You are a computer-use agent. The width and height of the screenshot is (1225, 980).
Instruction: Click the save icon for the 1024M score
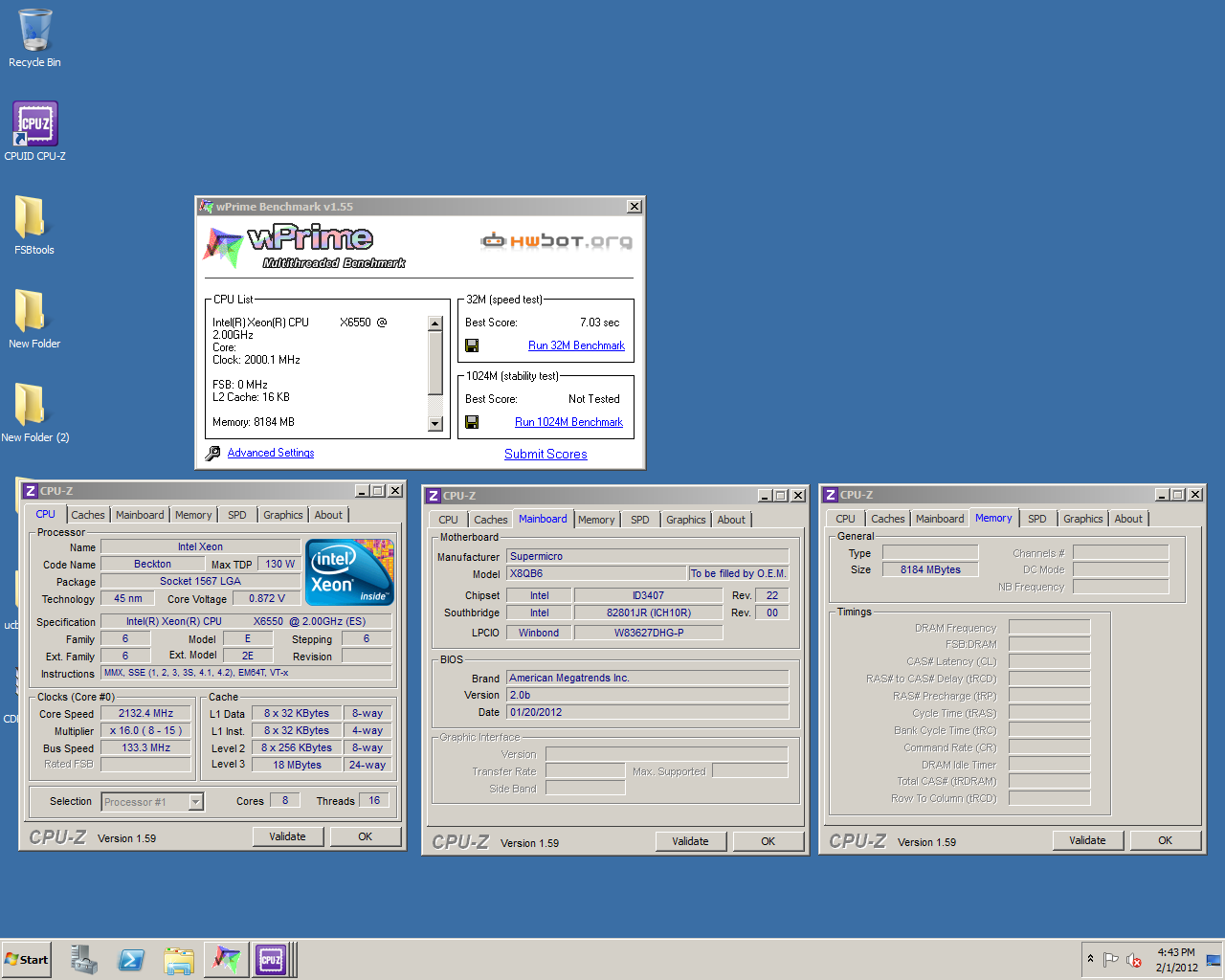click(472, 422)
